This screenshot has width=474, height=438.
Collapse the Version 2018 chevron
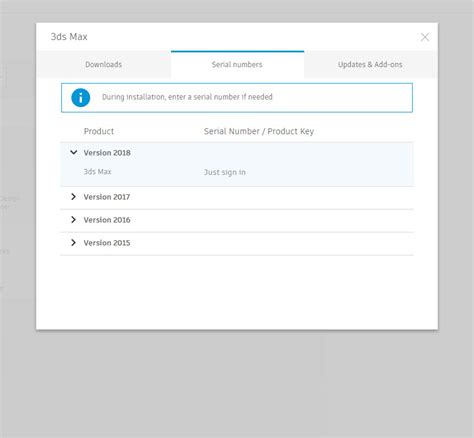click(x=74, y=152)
